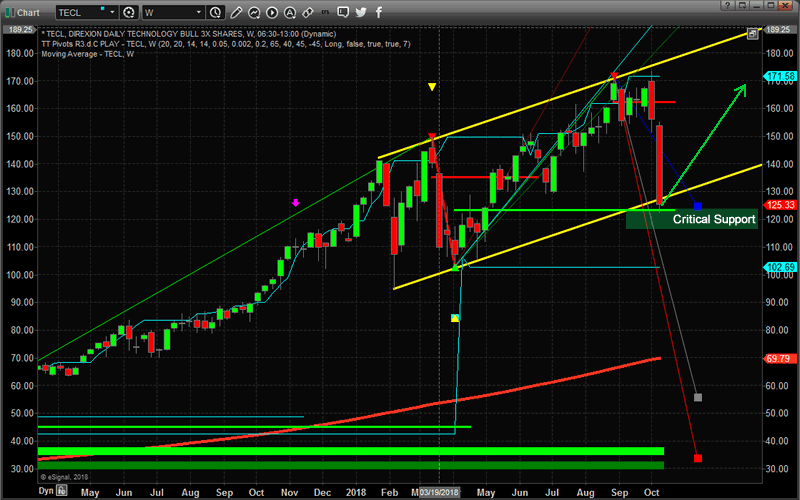
Task: Click the EFS script icon
Action: [x=326, y=12]
